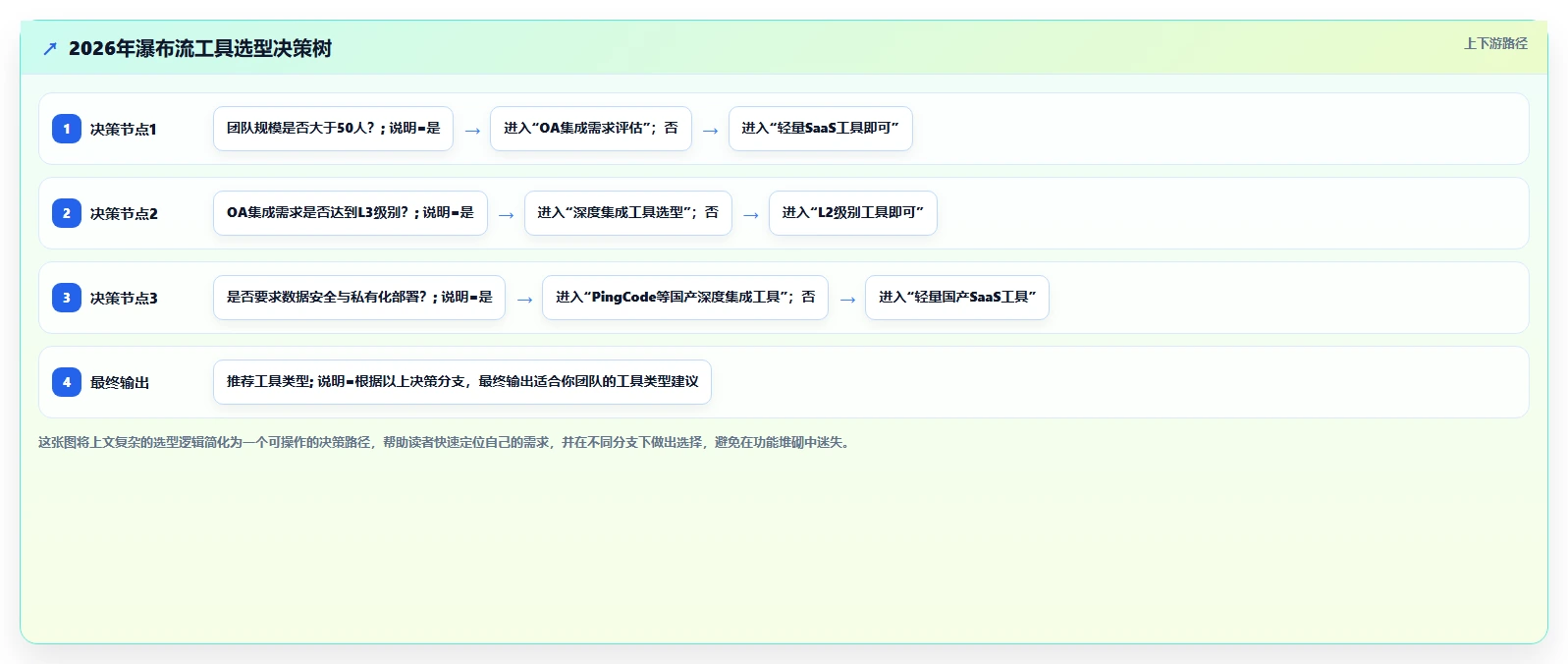Click the number 3 badge of 决策节点3
This screenshot has height=664, width=1568.
(67, 298)
